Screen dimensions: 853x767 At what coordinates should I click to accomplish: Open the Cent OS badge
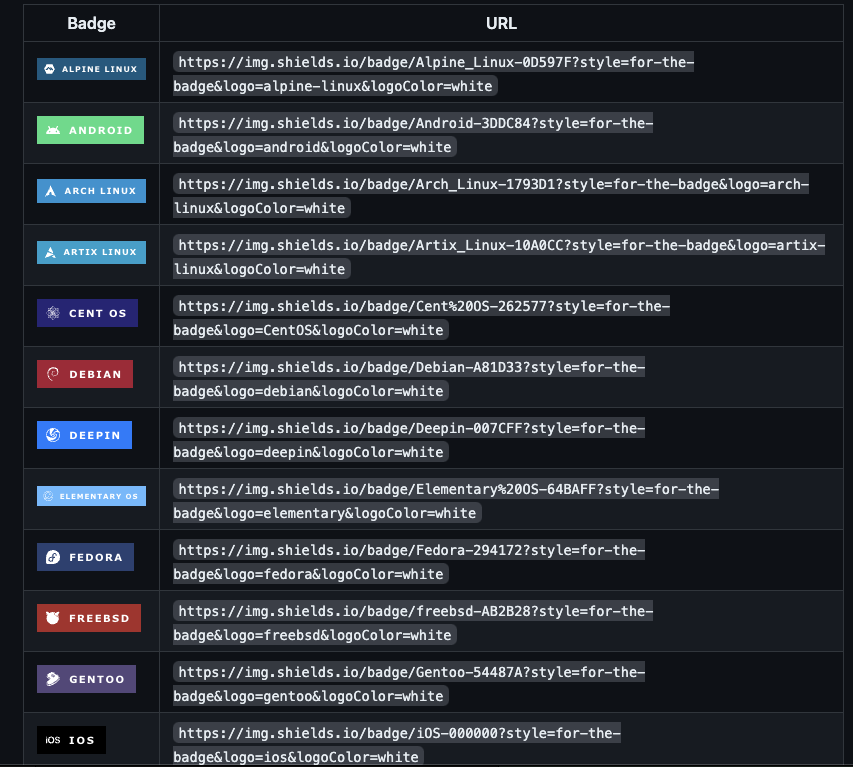(x=88, y=313)
